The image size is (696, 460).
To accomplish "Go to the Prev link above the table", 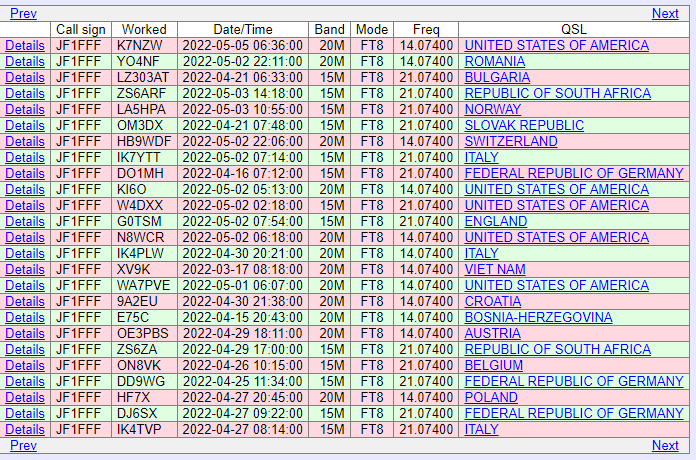I will click(23, 13).
